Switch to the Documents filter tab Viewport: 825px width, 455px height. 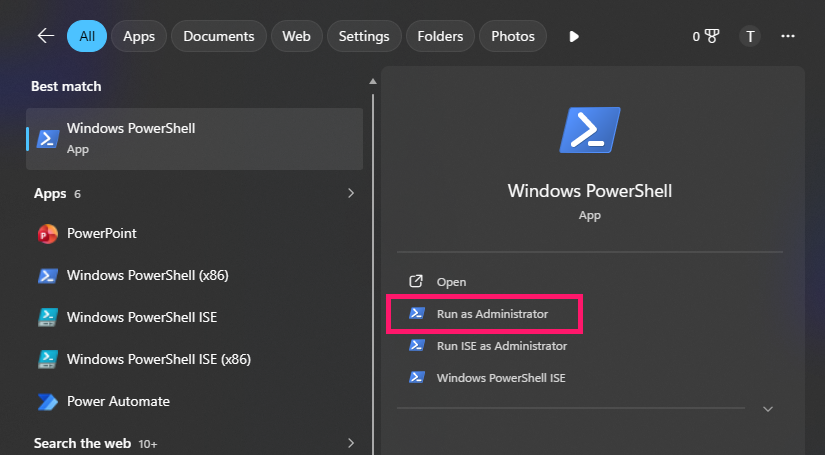pos(219,36)
